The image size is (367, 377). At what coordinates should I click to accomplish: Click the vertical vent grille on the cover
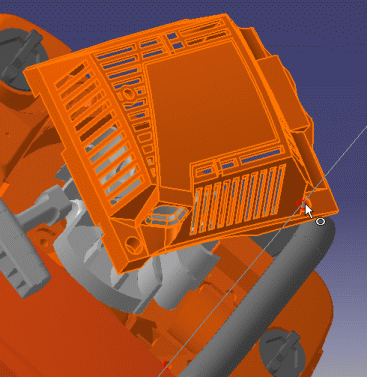tap(238, 200)
